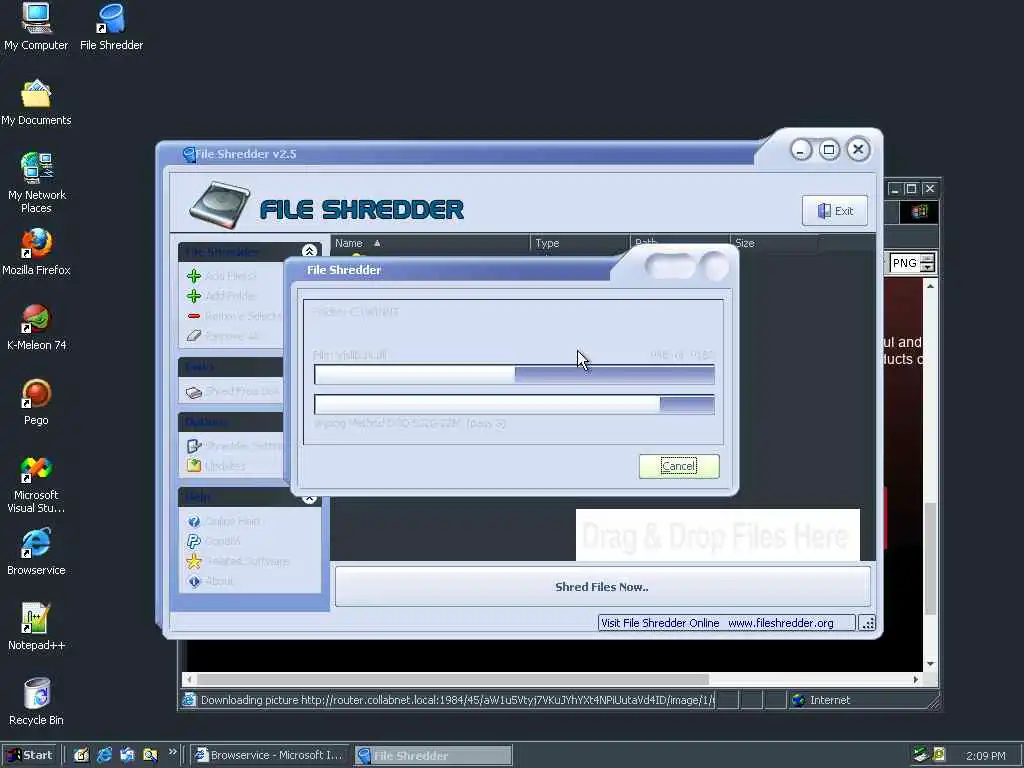Switch to File Shredder taskbar button
The height and width of the screenshot is (768, 1024).
(434, 756)
